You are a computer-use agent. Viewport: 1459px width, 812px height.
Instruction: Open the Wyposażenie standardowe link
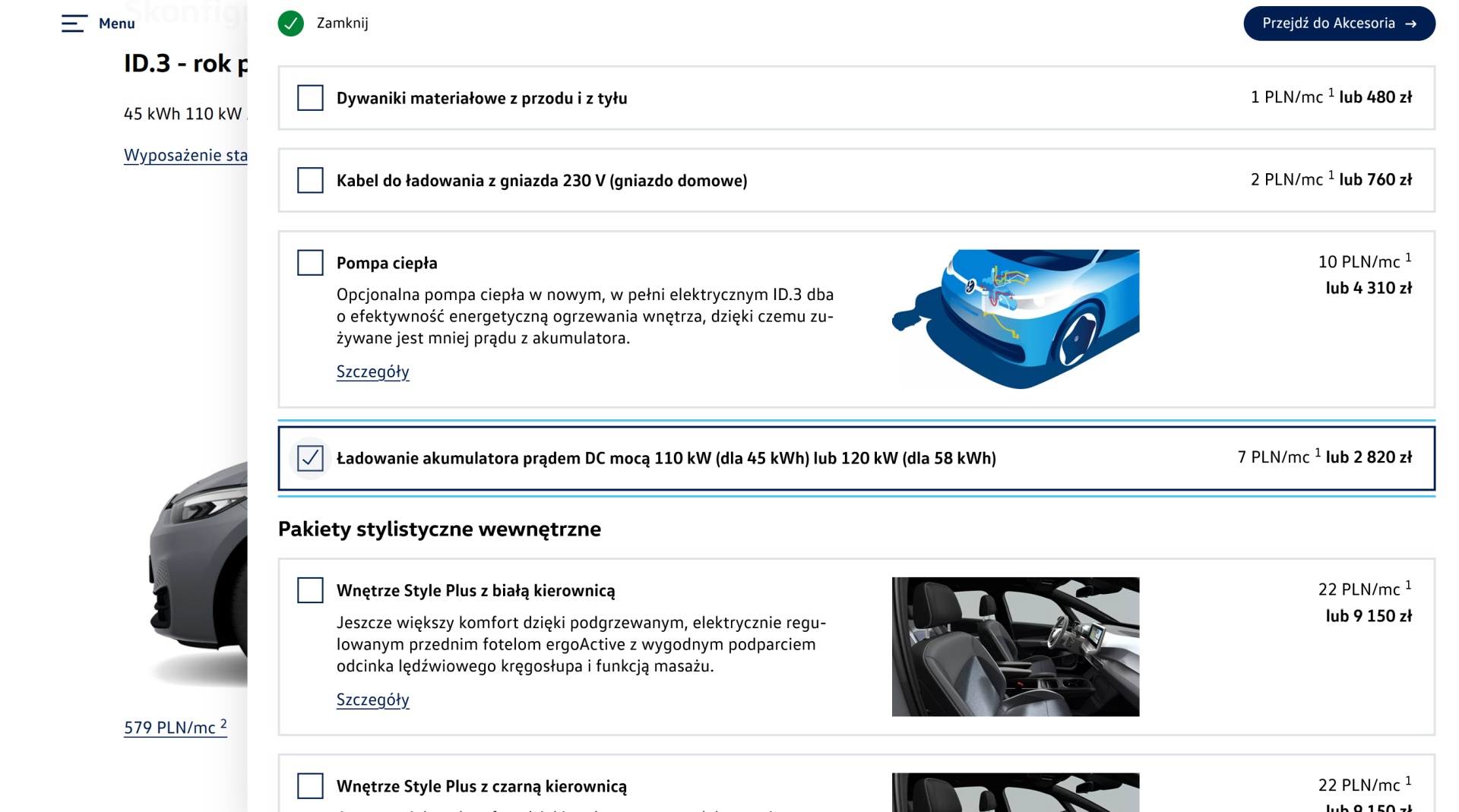tap(185, 155)
